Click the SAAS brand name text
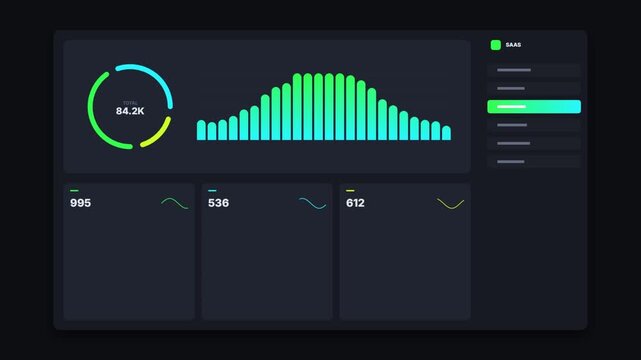The height and width of the screenshot is (360, 641). pos(513,45)
